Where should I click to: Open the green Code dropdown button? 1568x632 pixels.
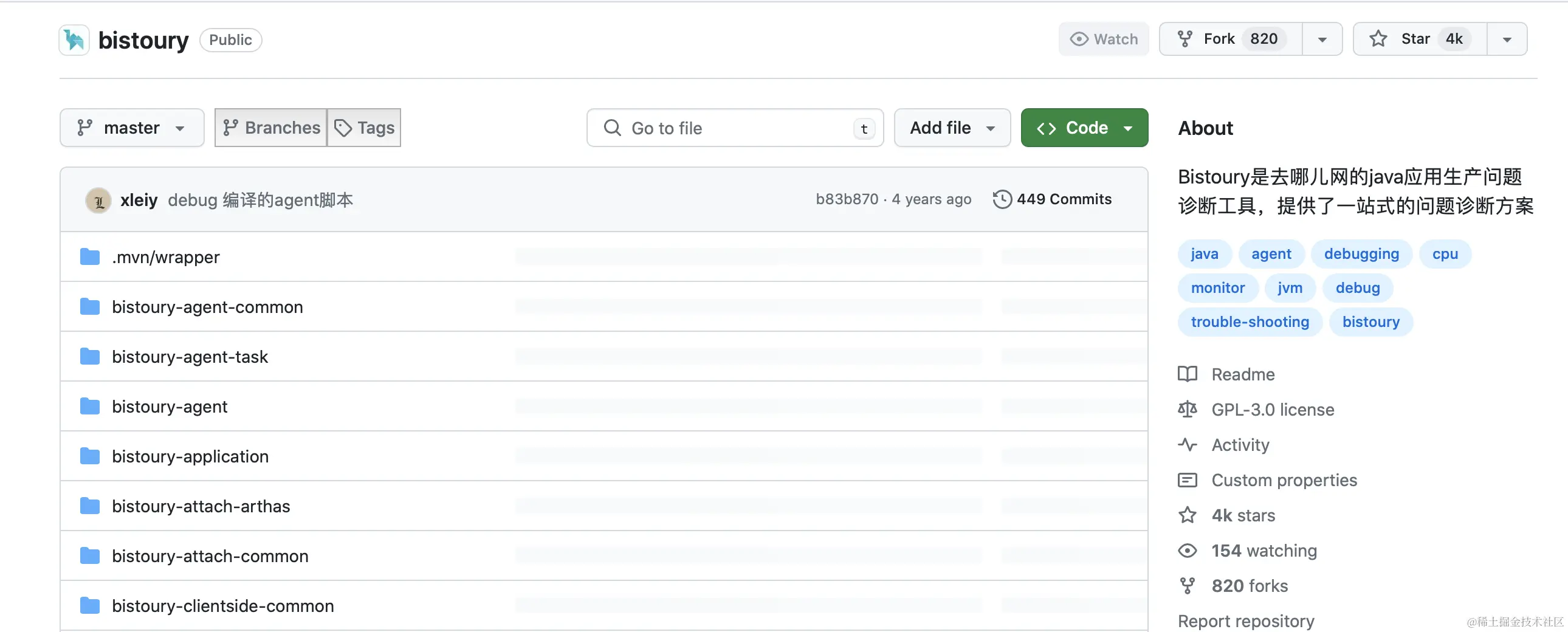point(1084,128)
